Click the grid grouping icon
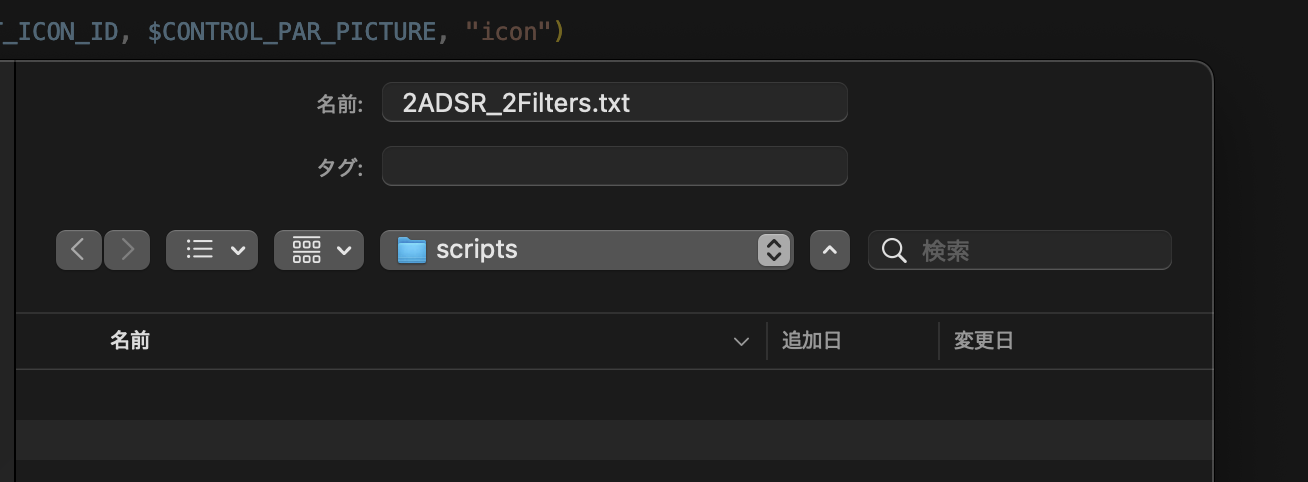 coord(306,250)
